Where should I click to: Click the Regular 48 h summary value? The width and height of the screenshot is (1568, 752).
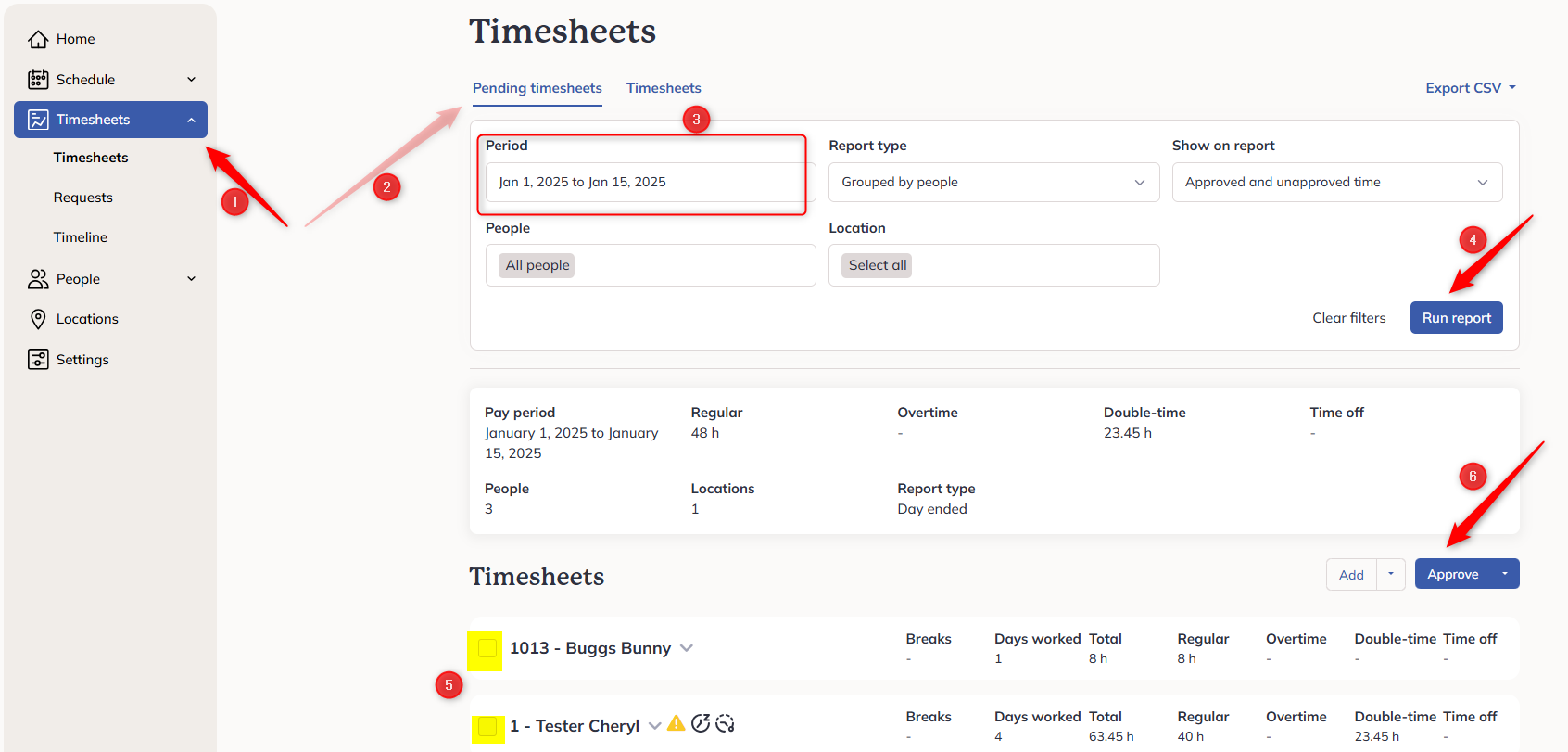pos(705,433)
